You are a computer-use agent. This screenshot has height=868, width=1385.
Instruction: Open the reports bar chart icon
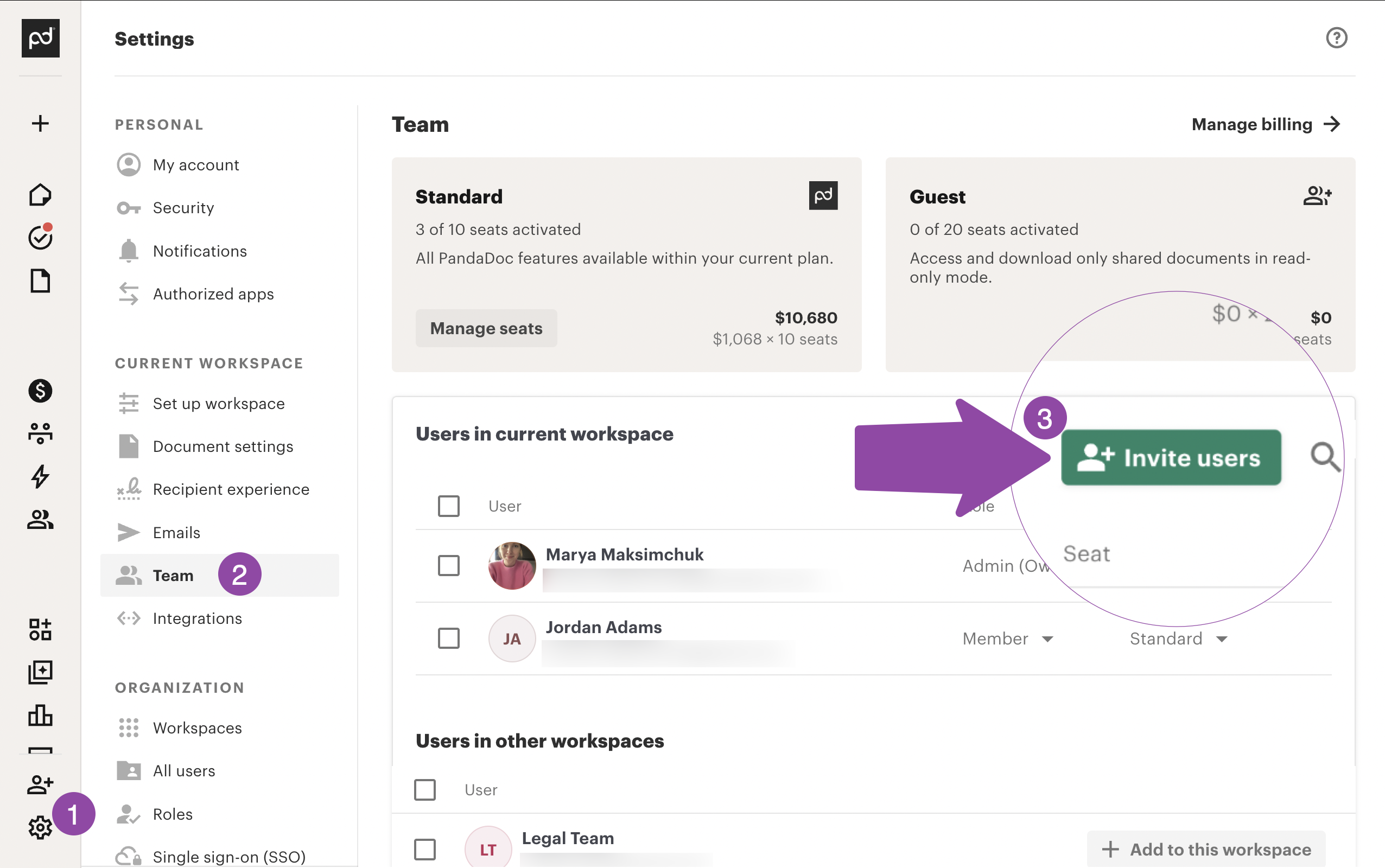[40, 716]
